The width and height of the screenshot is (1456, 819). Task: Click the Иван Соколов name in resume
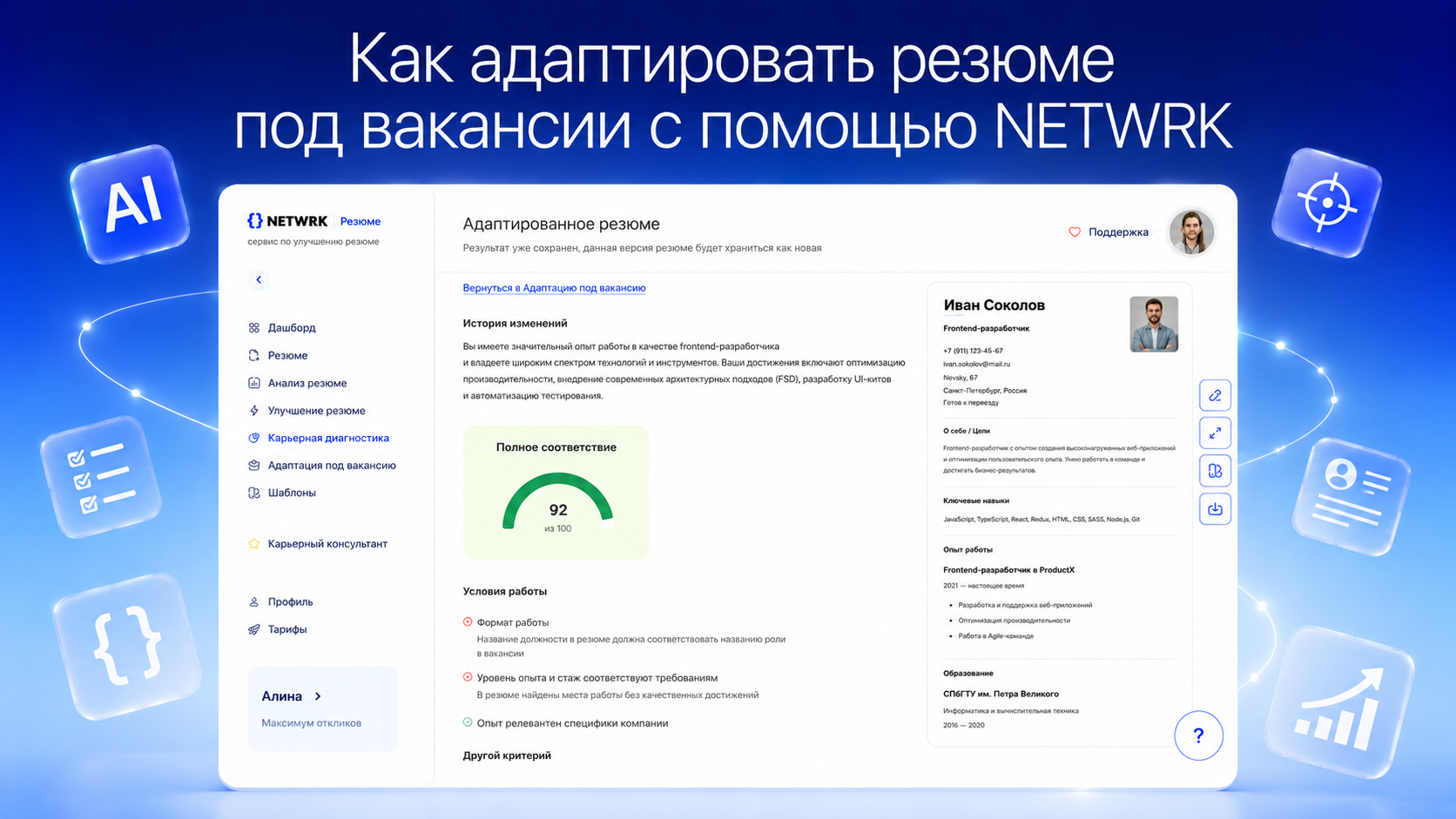pos(994,305)
